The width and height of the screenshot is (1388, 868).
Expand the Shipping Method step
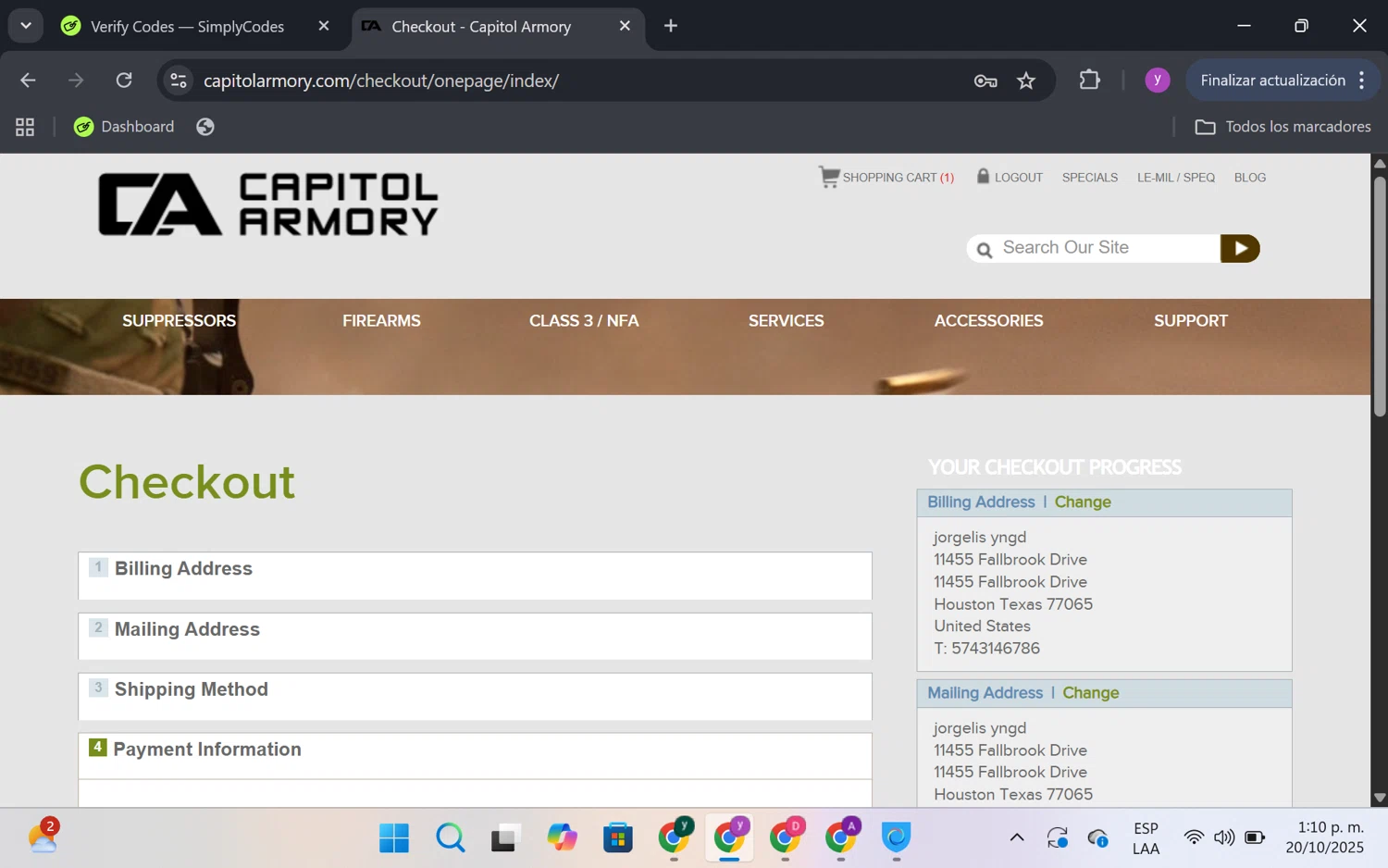point(475,696)
